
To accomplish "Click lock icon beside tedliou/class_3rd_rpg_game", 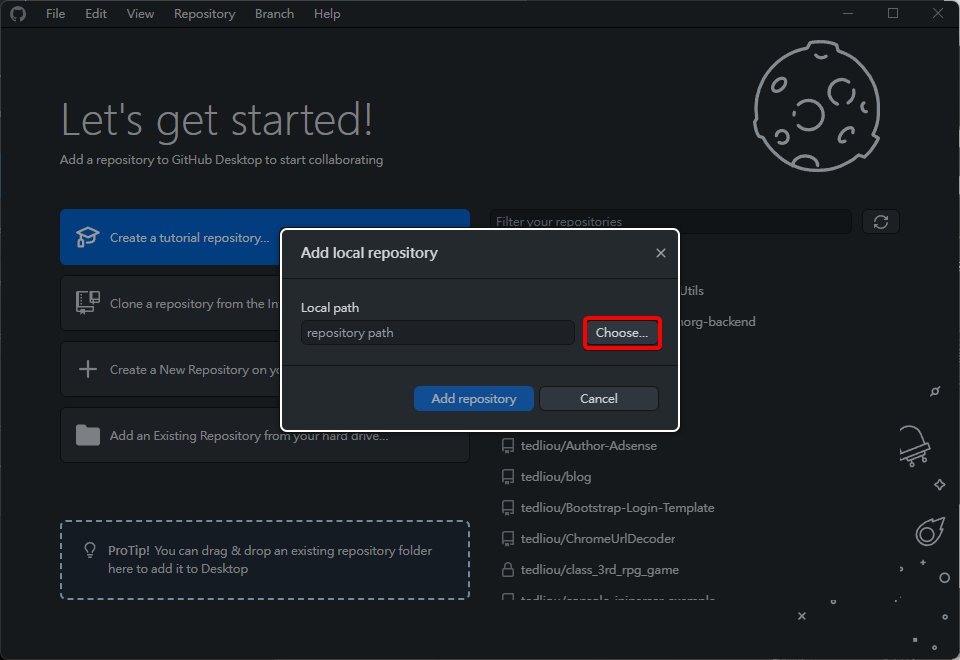I will pyautogui.click(x=508, y=570).
